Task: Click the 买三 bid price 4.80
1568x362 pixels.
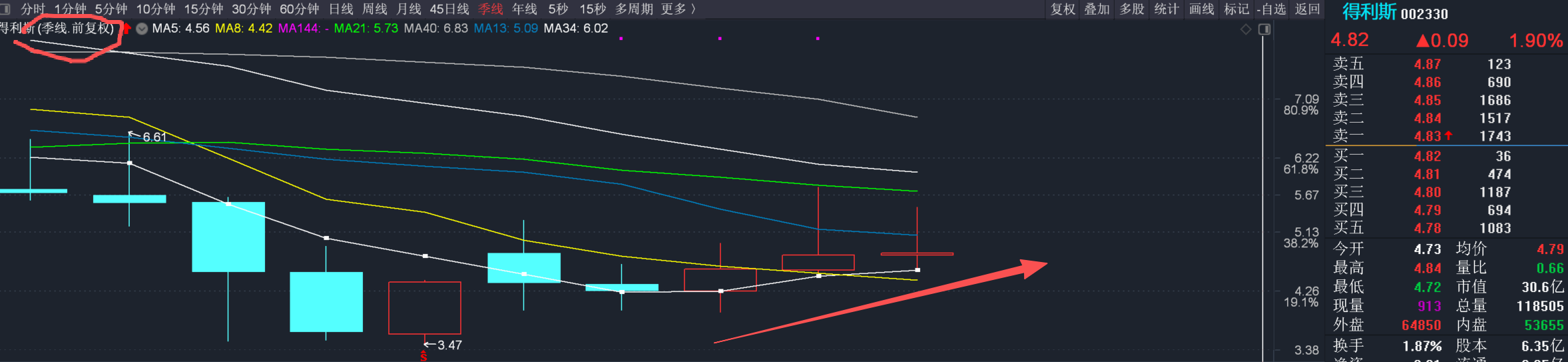Action: click(x=1428, y=192)
